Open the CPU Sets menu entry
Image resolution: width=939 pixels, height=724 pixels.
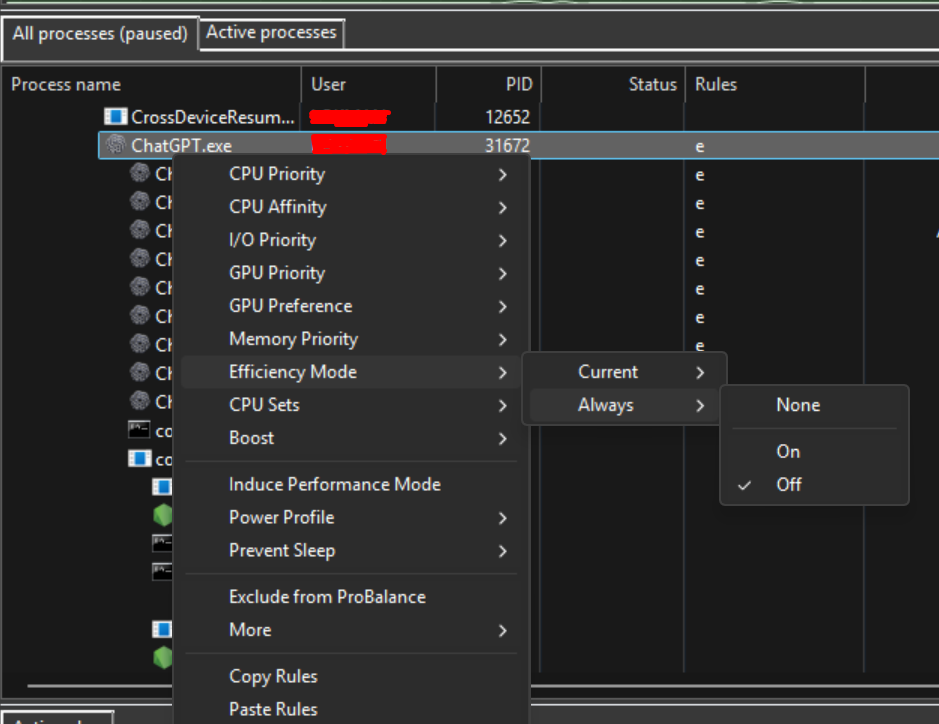[x=351, y=405]
